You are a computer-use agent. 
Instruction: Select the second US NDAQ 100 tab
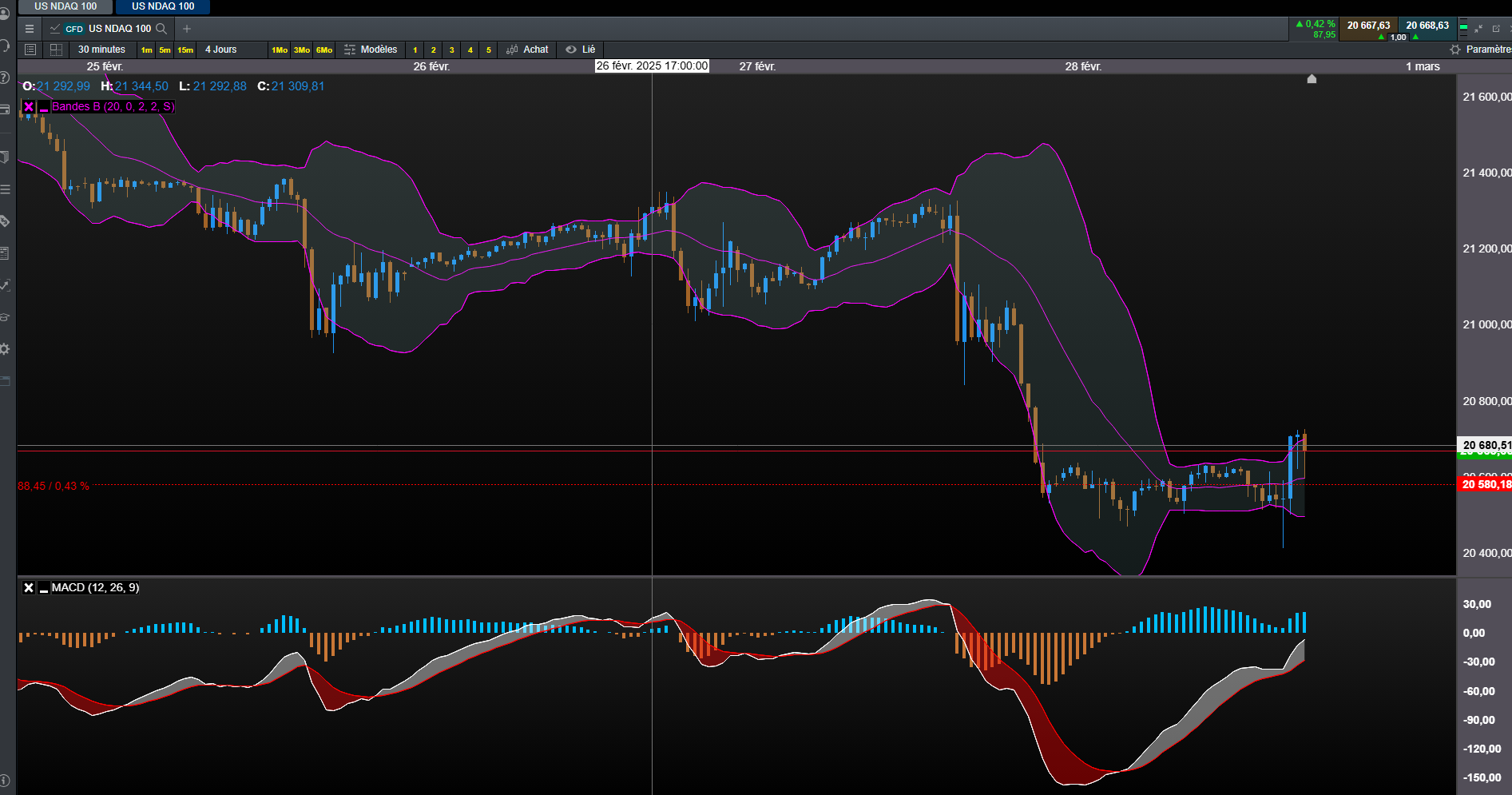tap(163, 6)
